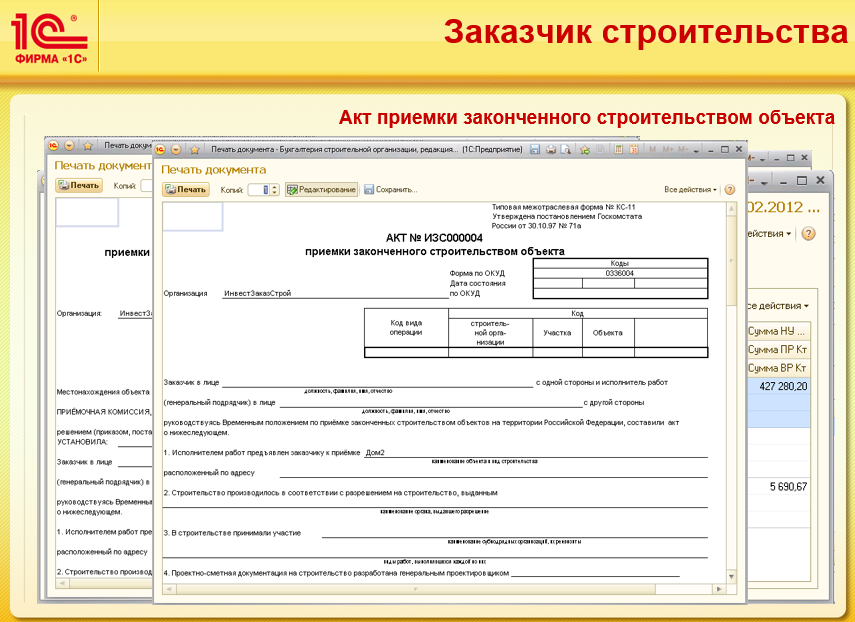Click the ИнвестЗаказСтрой organization text
The width and height of the screenshot is (855, 622).
coord(257,293)
